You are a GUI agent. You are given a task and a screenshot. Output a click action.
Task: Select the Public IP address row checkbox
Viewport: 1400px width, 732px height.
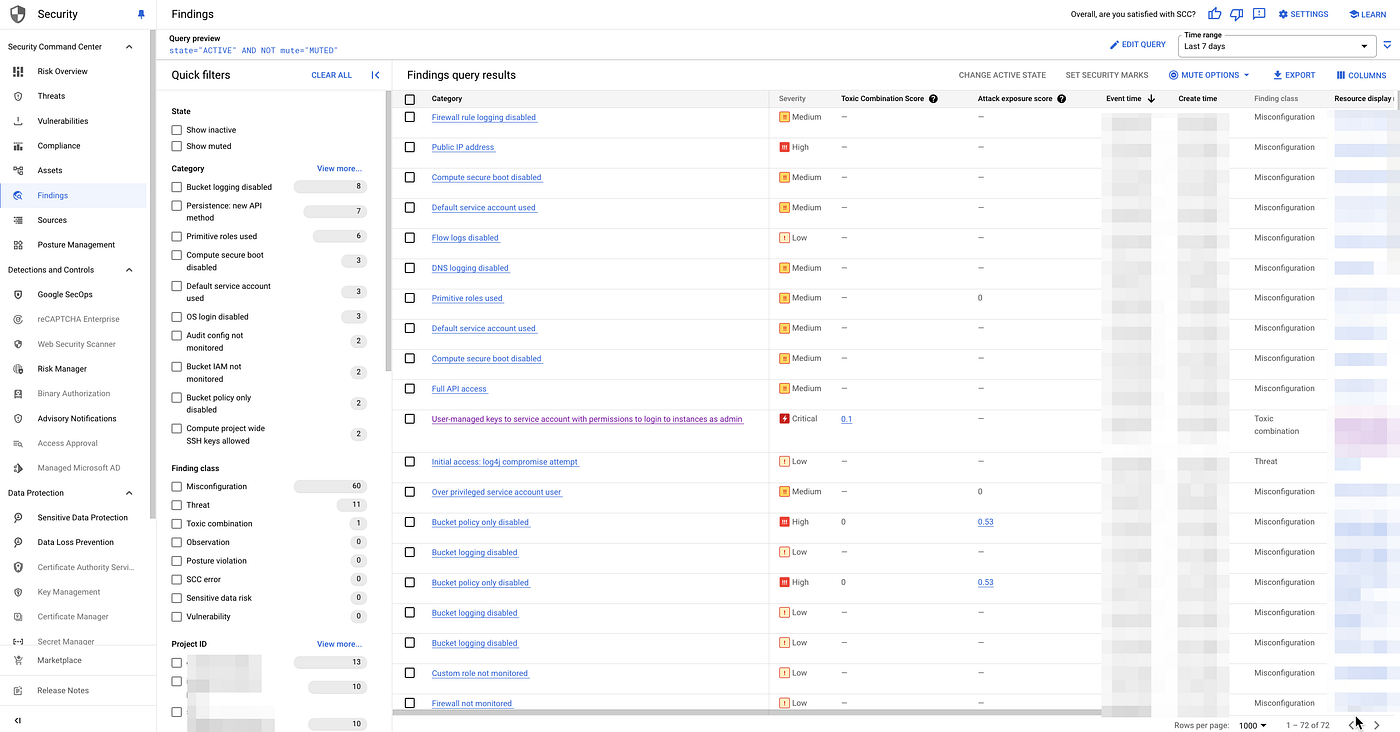click(x=410, y=147)
